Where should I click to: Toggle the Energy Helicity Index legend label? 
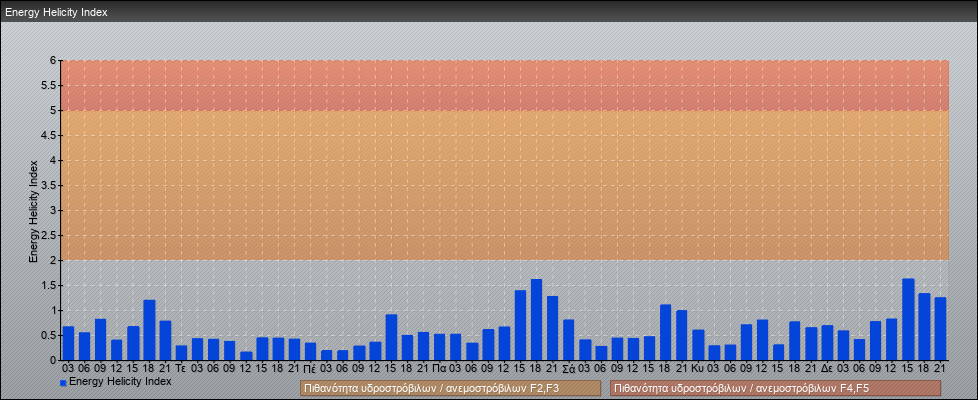click(x=120, y=382)
